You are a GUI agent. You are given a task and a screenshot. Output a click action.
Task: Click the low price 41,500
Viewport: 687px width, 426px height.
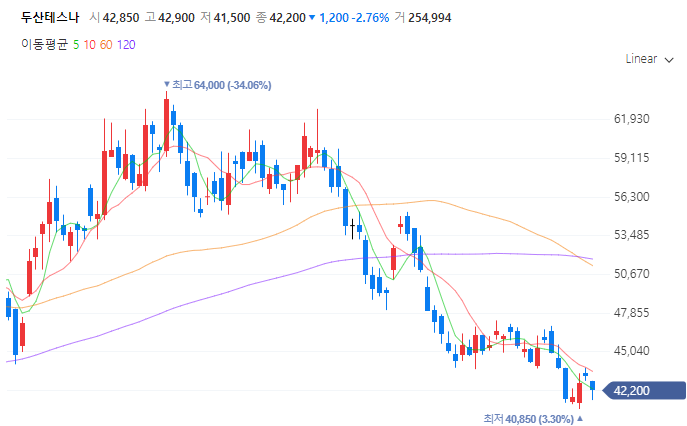[x=232, y=18]
